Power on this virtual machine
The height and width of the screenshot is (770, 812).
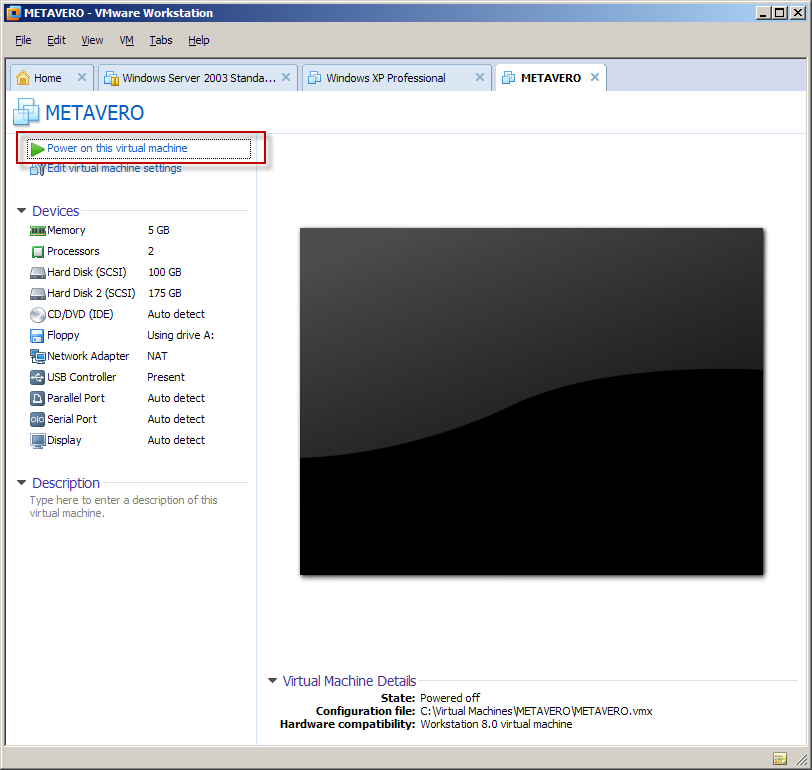coord(139,149)
